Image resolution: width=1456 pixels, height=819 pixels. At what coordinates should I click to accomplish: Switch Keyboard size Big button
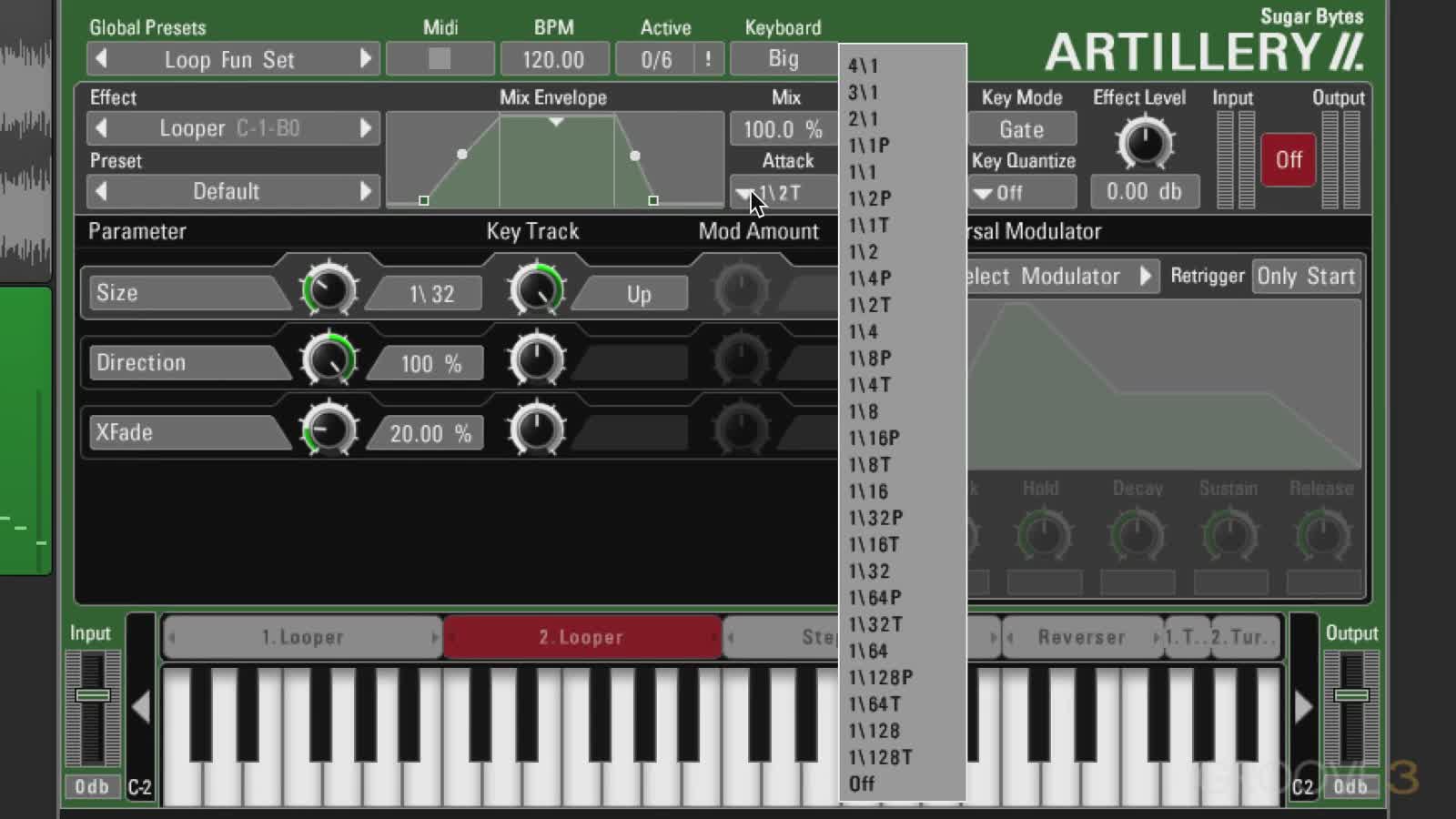[x=784, y=59]
